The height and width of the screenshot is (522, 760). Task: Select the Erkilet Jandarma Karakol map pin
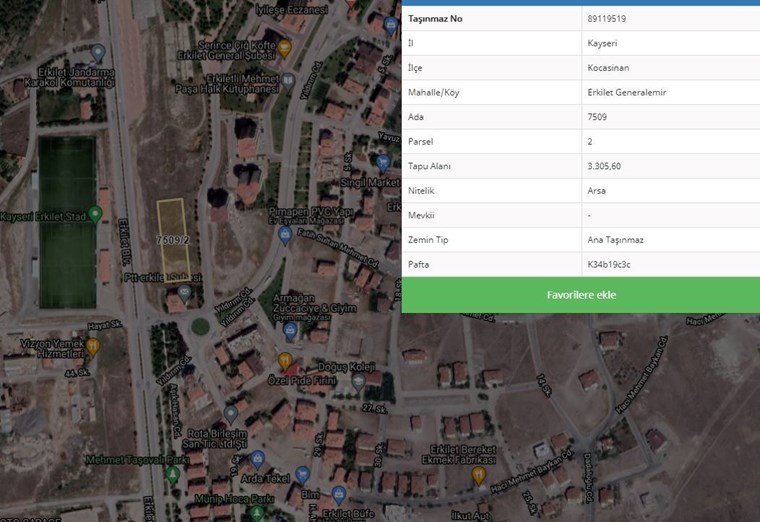pos(98,52)
